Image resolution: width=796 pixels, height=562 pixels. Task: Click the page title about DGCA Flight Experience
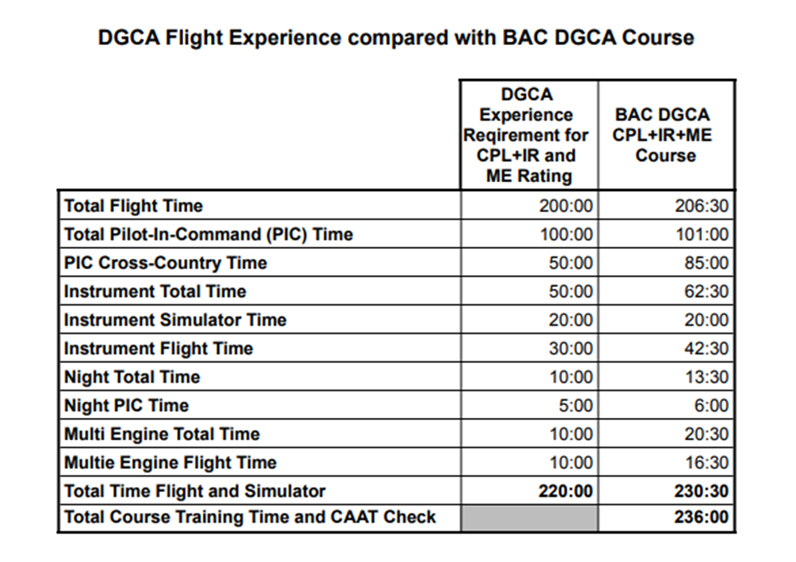397,39
